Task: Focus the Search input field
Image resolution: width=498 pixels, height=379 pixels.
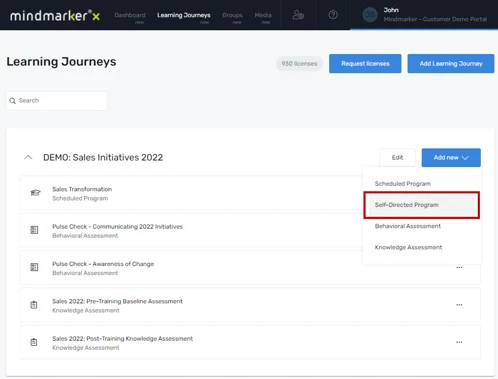Action: click(x=57, y=101)
